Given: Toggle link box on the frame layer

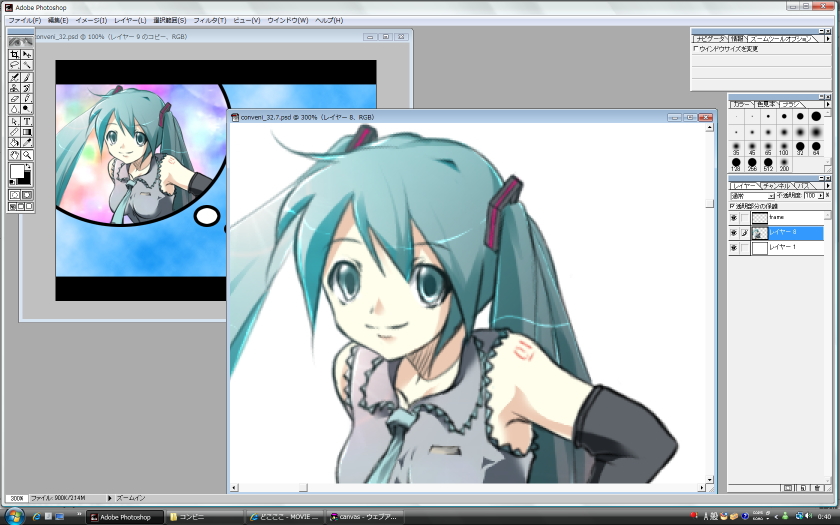Looking at the screenshot, I should (745, 218).
